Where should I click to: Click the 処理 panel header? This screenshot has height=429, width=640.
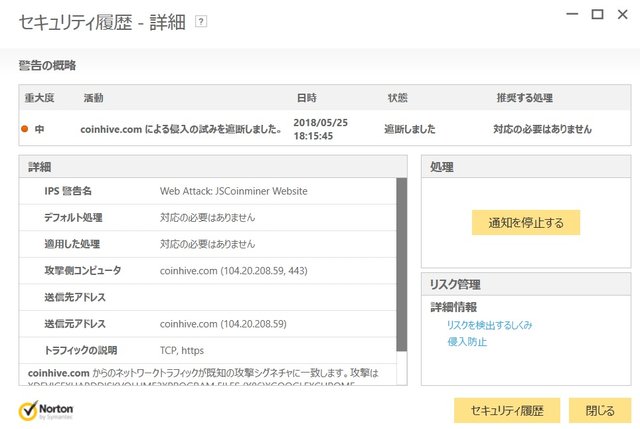526,167
